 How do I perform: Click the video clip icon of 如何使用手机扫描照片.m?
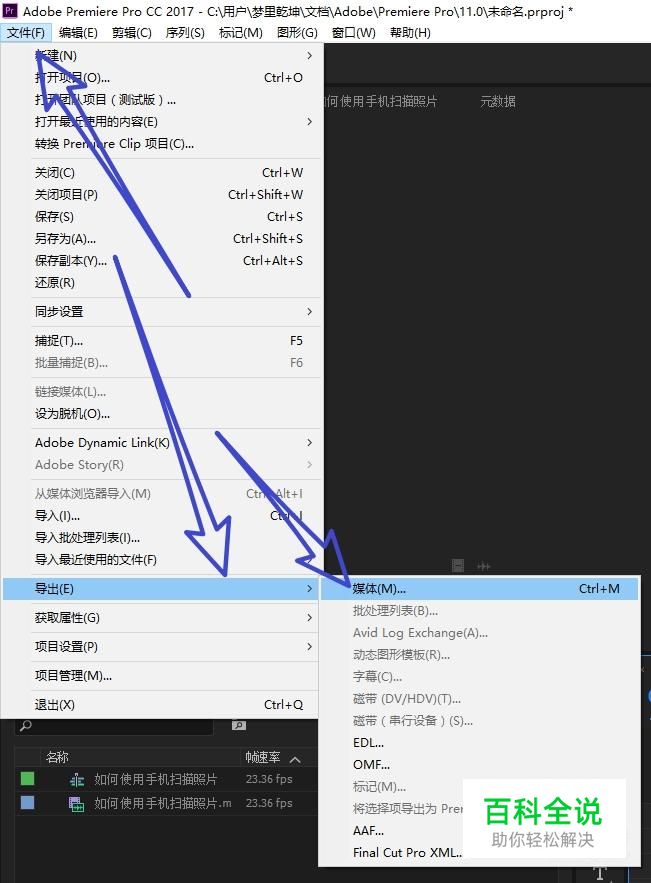click(77, 804)
